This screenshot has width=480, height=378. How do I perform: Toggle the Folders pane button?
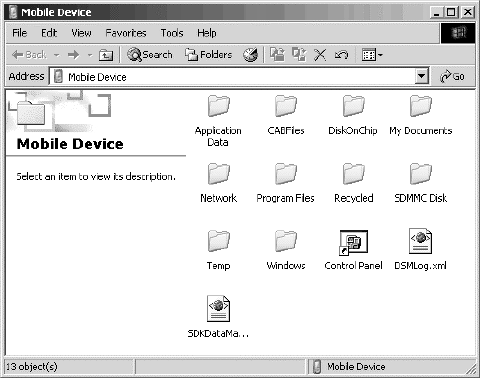[209, 55]
